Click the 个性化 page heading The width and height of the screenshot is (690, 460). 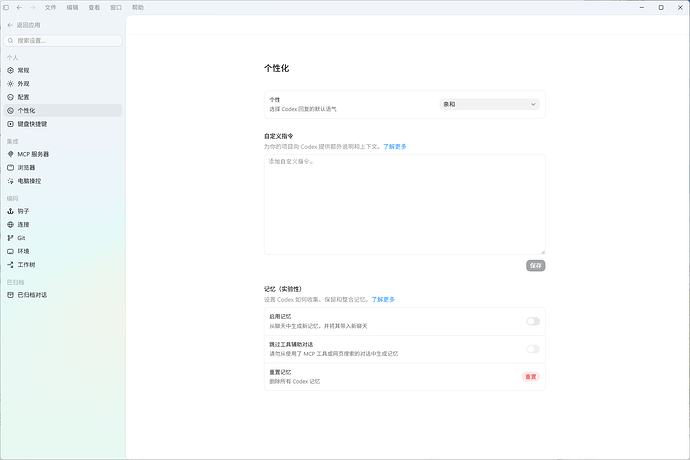click(276, 68)
